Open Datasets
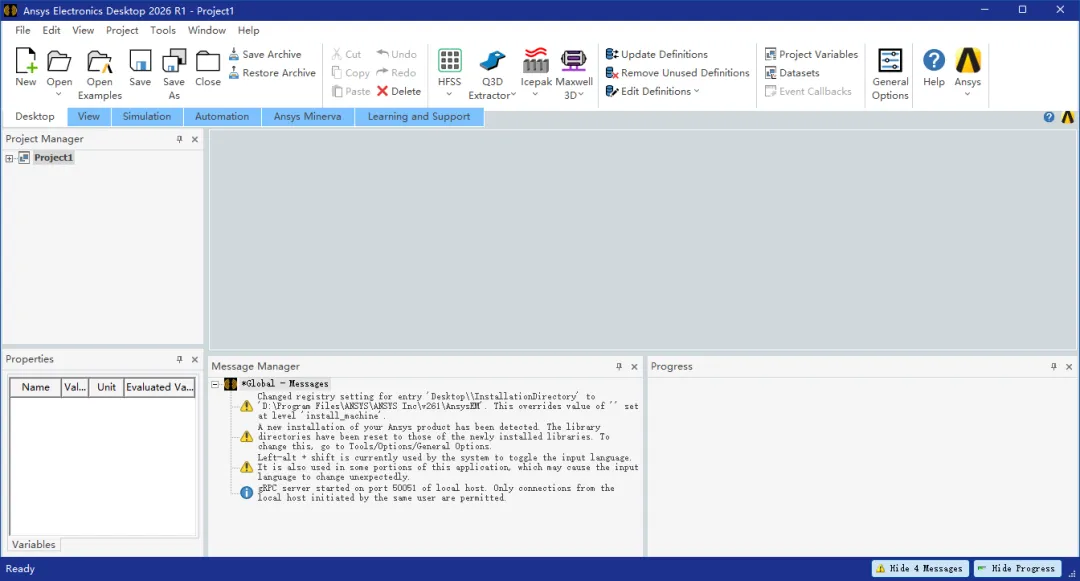1080x581 pixels. coord(792,72)
